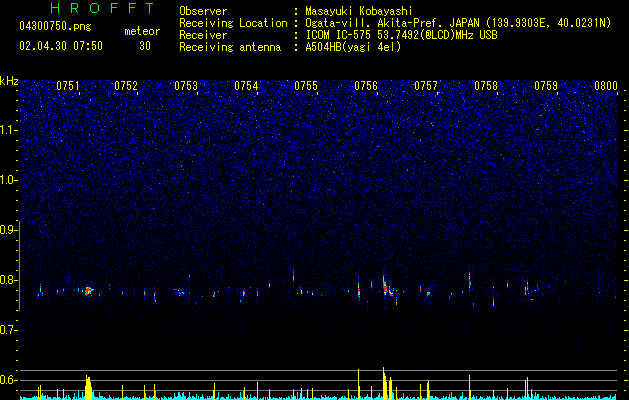Click the 0759 time marker
This screenshot has width=629, height=400.
coord(546,86)
